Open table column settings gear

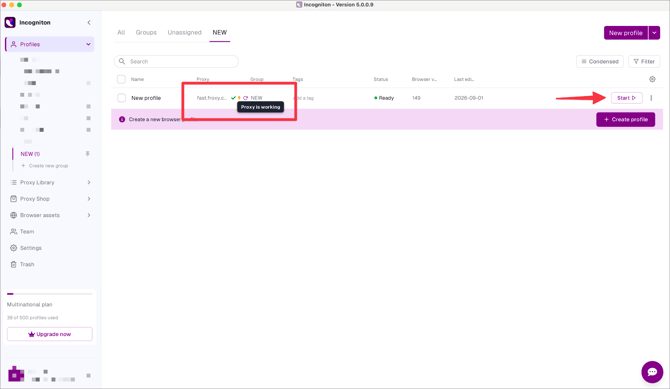click(652, 79)
